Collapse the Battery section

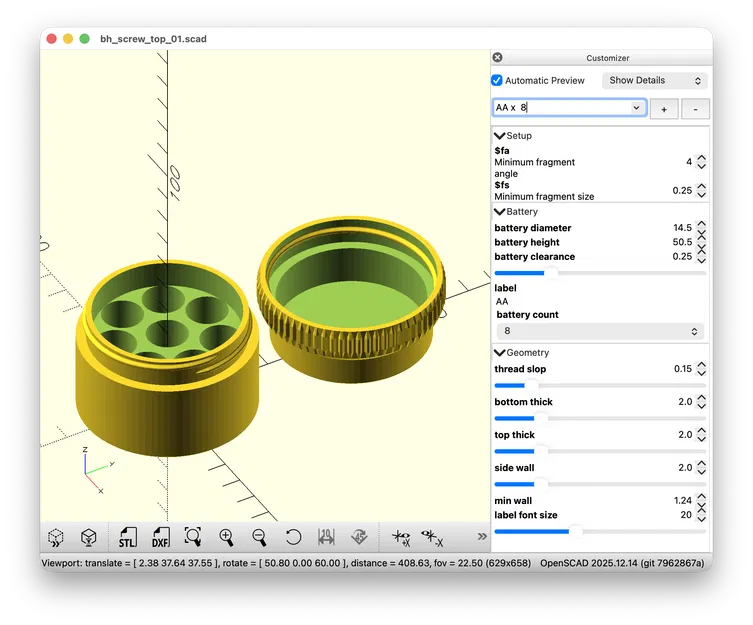pyautogui.click(x=500, y=211)
